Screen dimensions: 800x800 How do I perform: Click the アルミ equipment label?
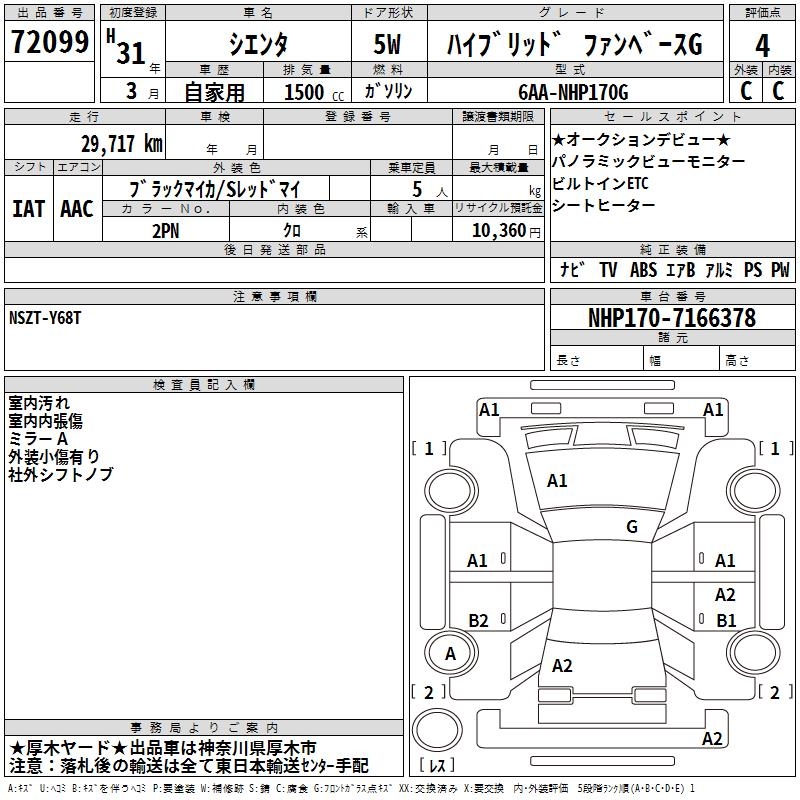click(719, 270)
